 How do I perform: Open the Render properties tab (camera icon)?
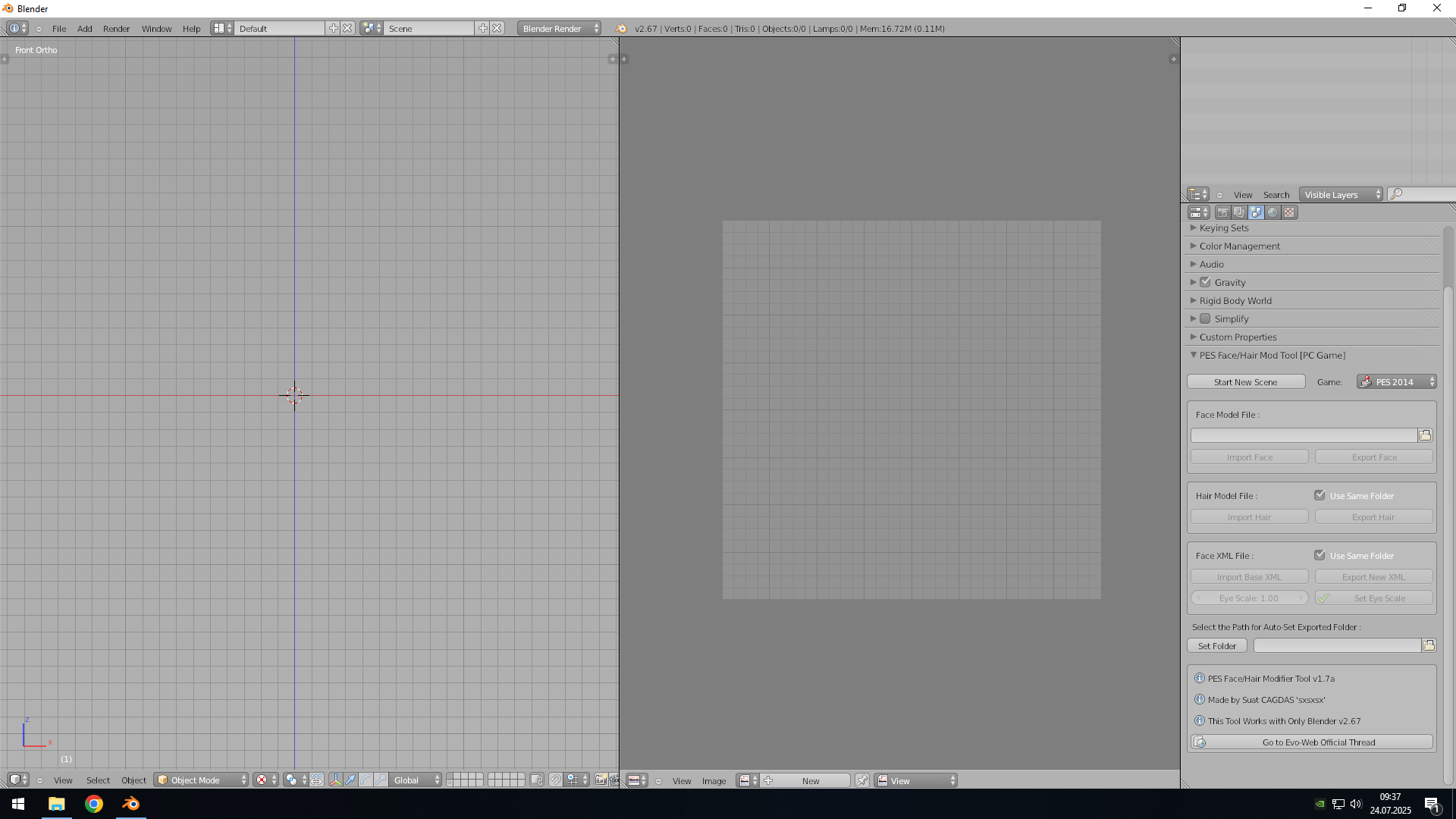click(1222, 213)
